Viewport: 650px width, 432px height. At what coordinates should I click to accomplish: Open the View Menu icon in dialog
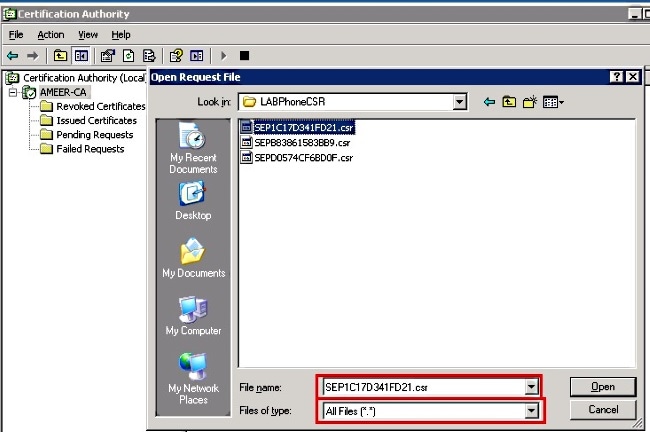(x=553, y=102)
